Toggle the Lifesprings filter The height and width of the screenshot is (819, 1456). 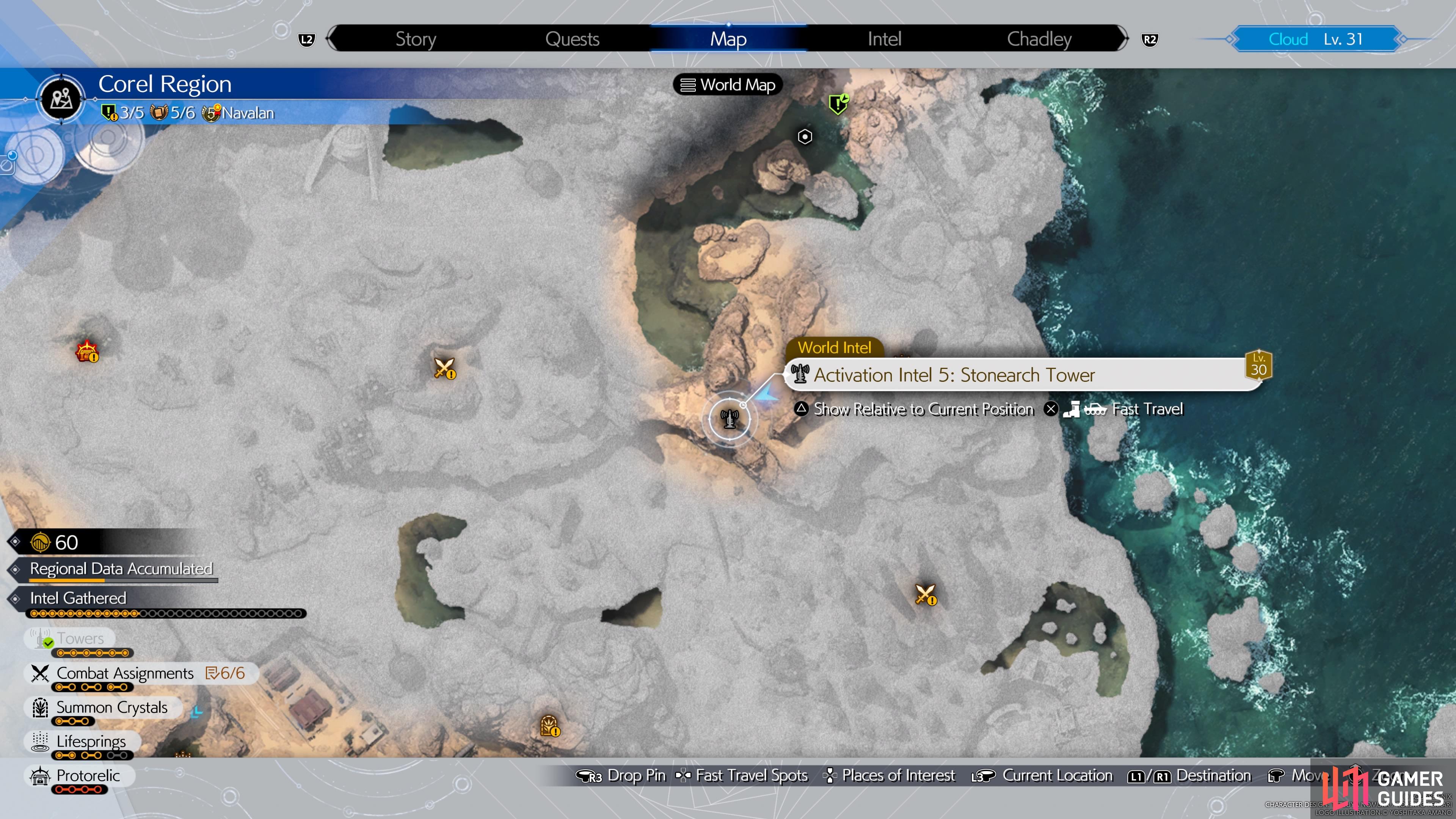point(83,742)
